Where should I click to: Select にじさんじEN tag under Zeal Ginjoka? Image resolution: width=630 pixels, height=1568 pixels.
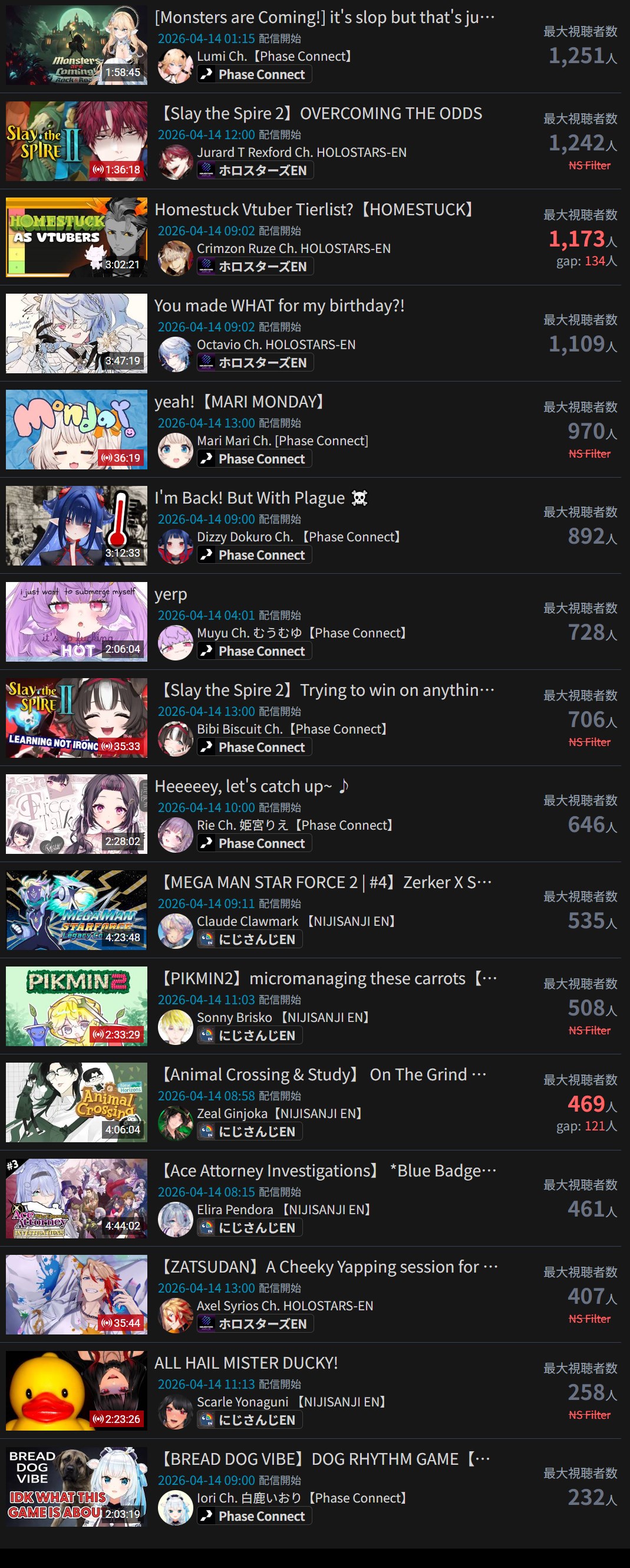(249, 1132)
